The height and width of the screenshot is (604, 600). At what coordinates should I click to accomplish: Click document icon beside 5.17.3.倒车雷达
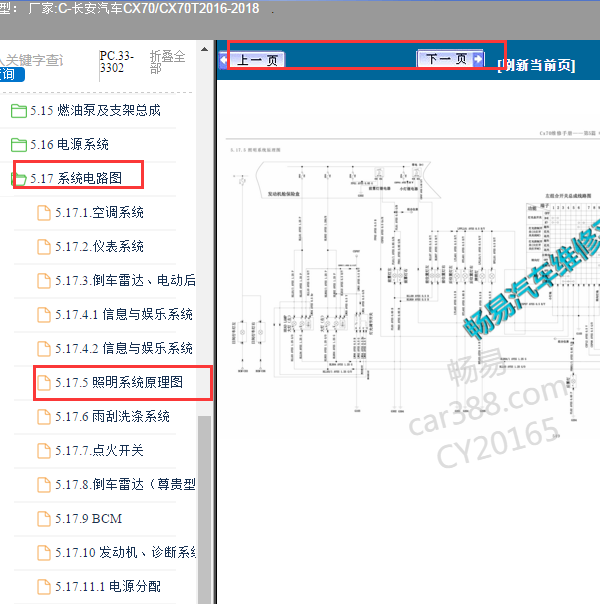pyautogui.click(x=44, y=280)
